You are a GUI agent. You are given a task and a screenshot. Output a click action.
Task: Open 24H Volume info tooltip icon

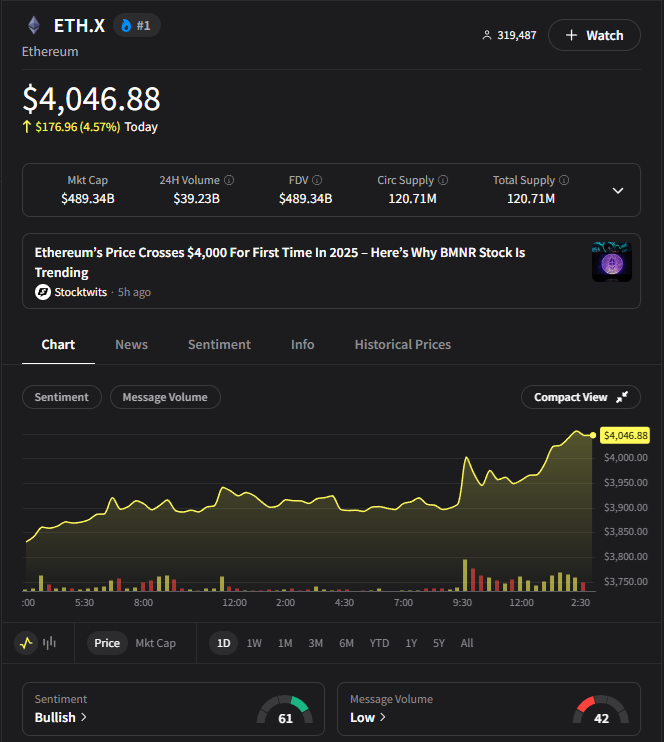229,180
